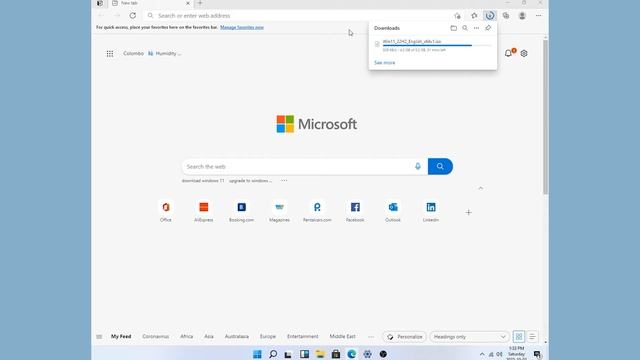The height and width of the screenshot is (360, 640).
Task: Show hidden system tray icons chevron
Action: tap(482, 354)
